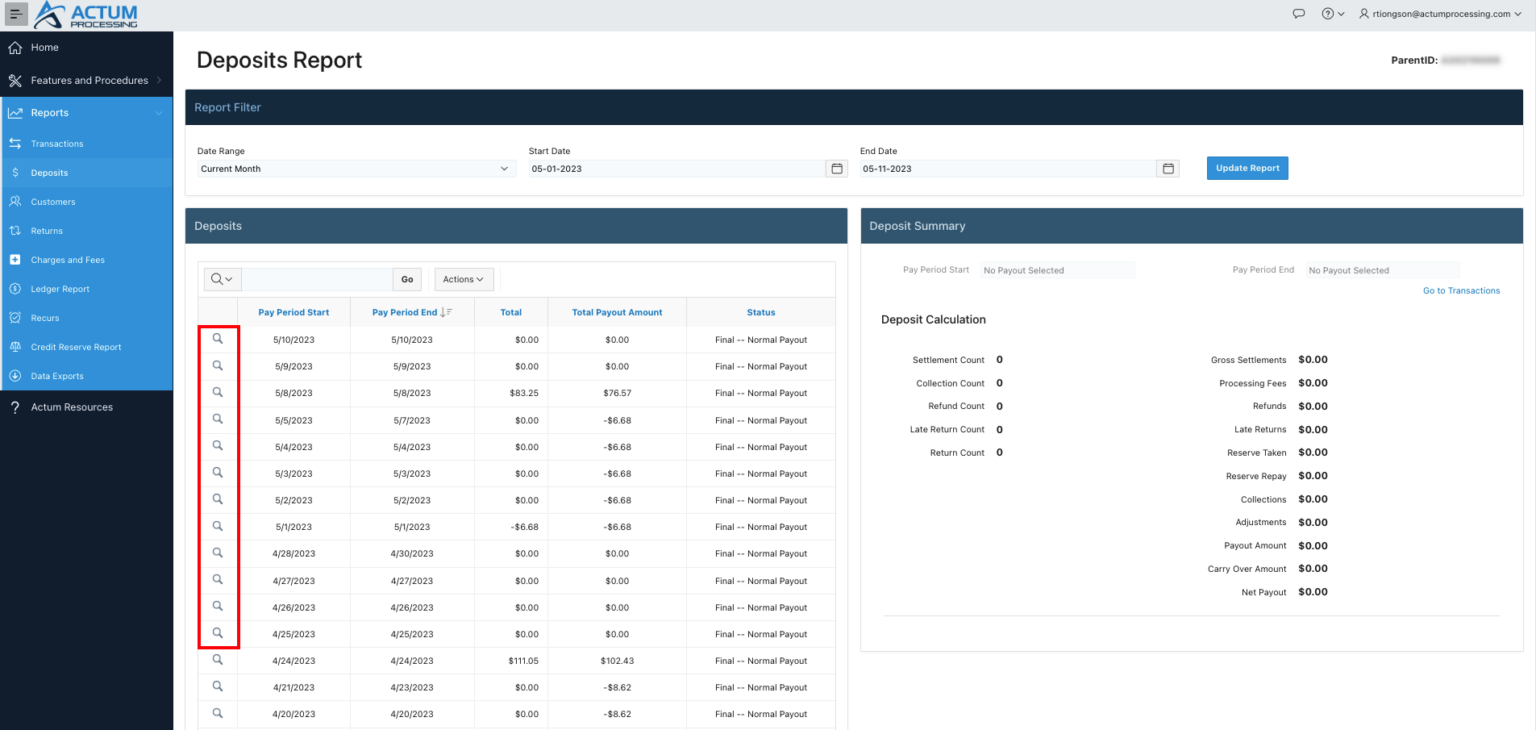This screenshot has height=730, width=1536.
Task: Expand the Date Range dropdown
Action: point(355,168)
